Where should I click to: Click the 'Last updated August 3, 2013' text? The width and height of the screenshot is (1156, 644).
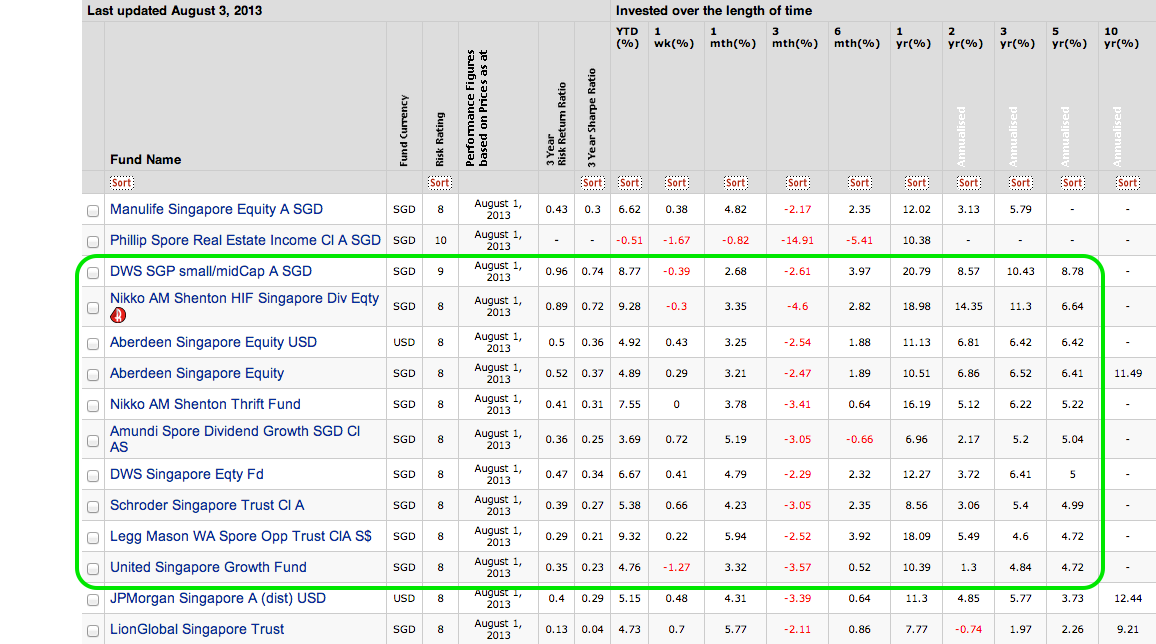[175, 10]
